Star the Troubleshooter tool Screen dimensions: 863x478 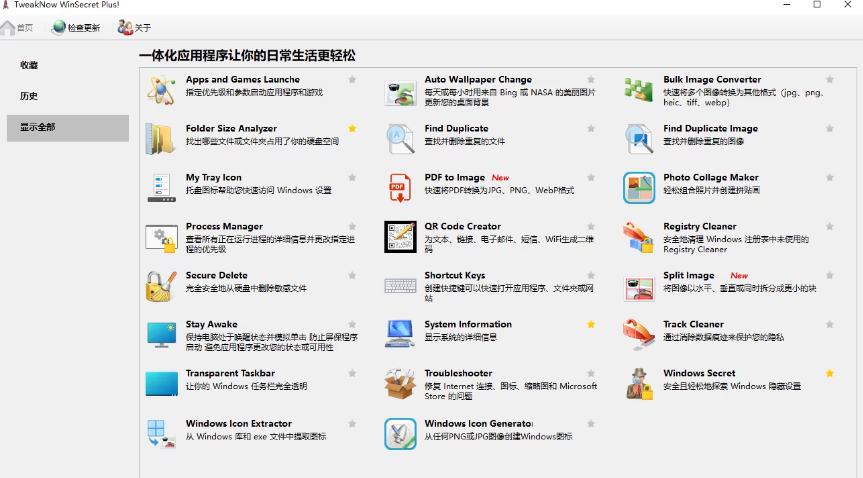591,373
